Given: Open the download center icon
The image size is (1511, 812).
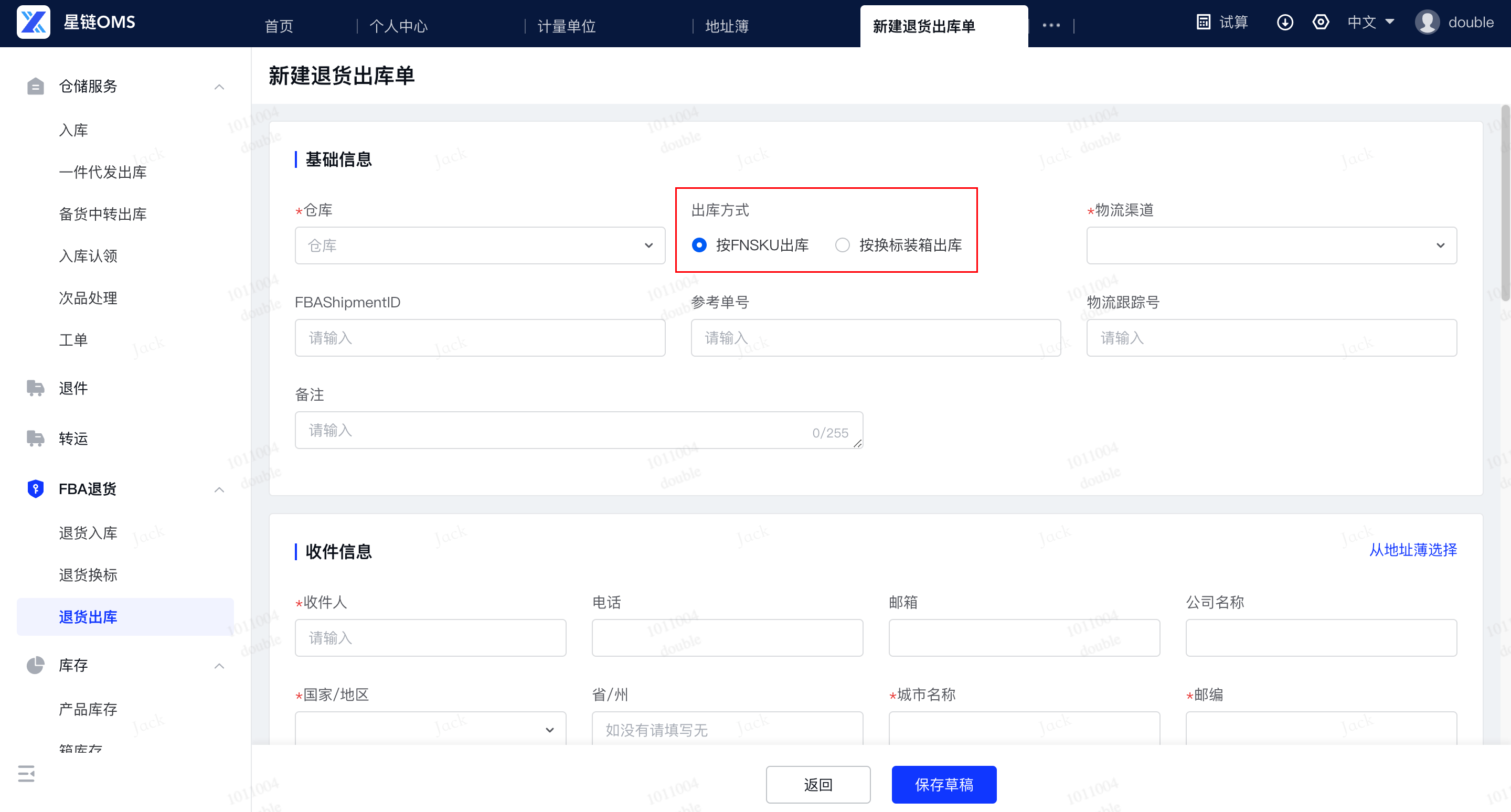Looking at the screenshot, I should 1284,22.
